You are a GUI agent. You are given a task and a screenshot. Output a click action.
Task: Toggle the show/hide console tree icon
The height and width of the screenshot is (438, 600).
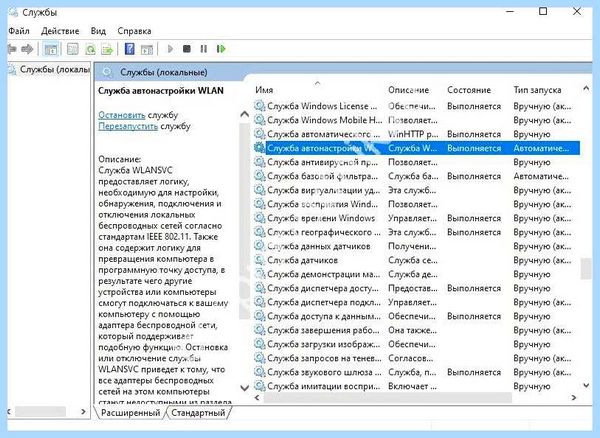(51, 49)
